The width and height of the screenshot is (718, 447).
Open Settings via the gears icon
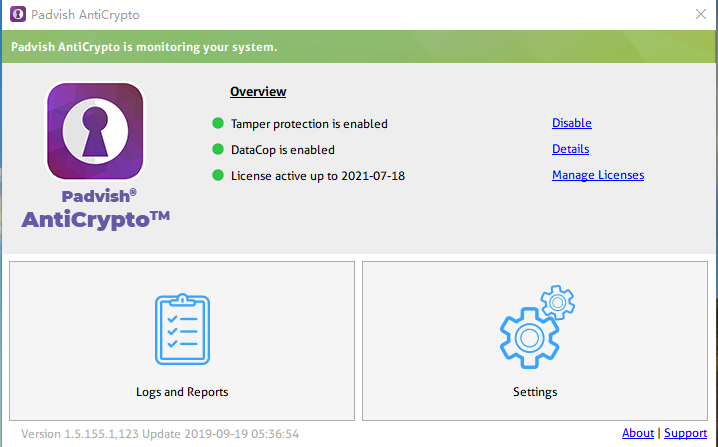(x=537, y=327)
